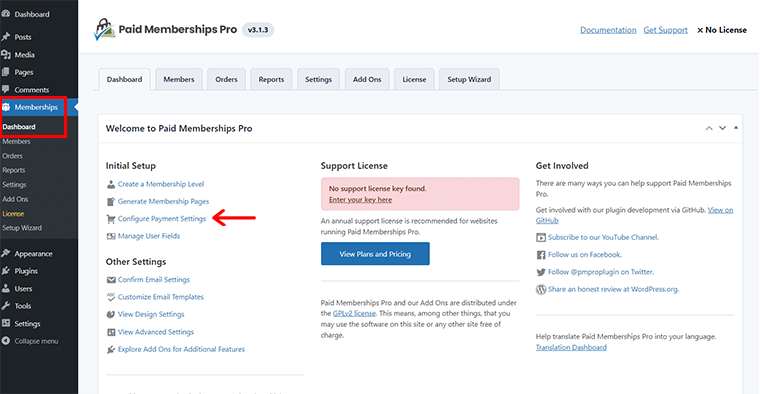Open the Configure Payment Settings link

coord(162,219)
